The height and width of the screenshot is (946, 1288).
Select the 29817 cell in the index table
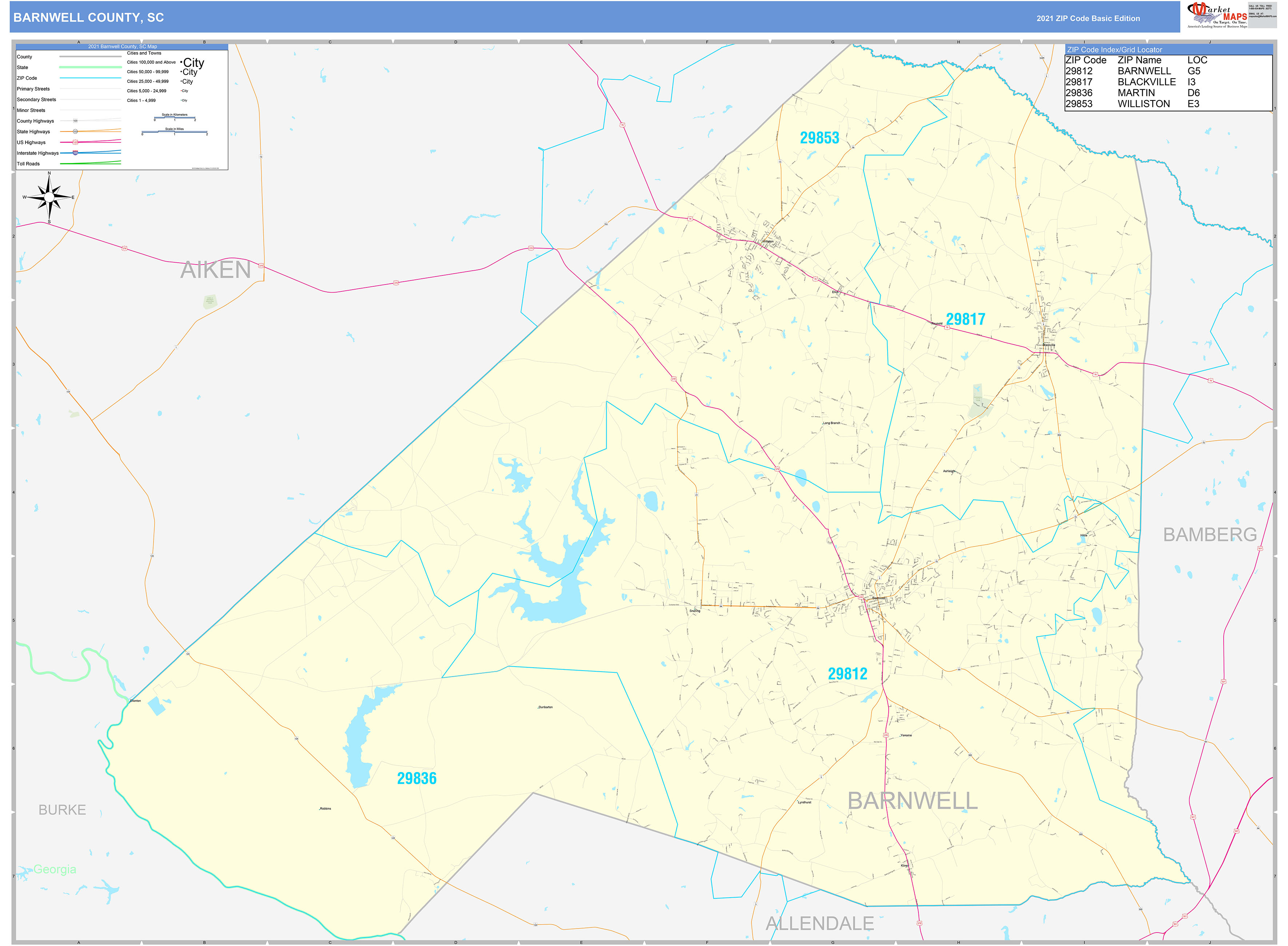click(x=1078, y=82)
